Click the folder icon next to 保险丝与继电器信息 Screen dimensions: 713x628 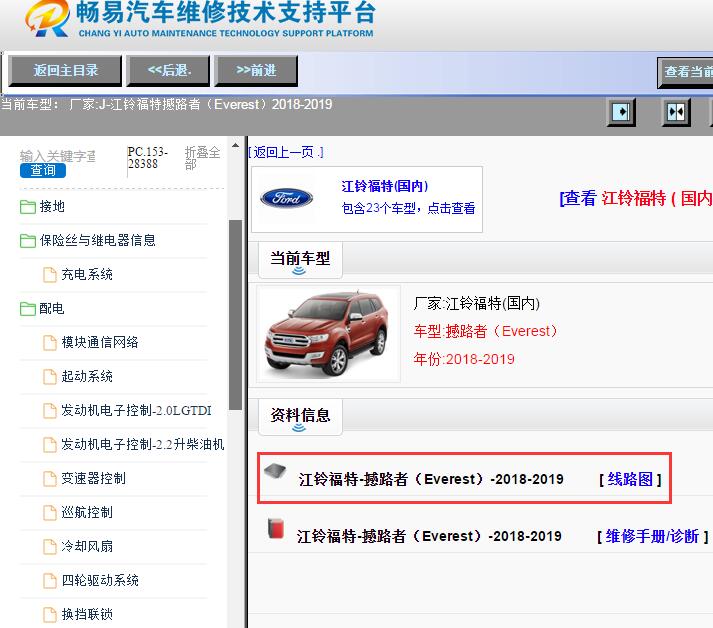(28, 241)
